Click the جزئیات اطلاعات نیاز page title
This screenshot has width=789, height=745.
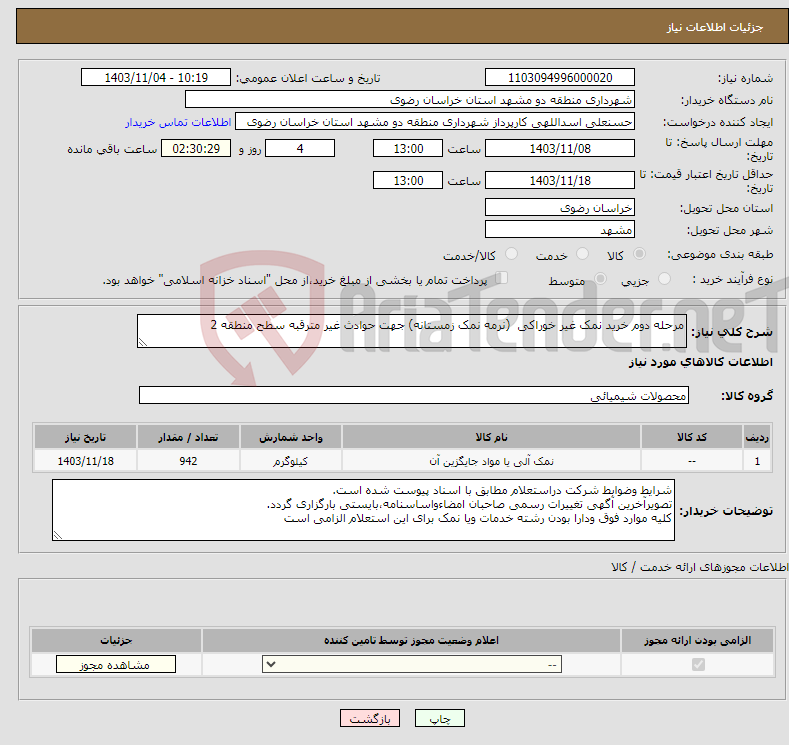[715, 27]
